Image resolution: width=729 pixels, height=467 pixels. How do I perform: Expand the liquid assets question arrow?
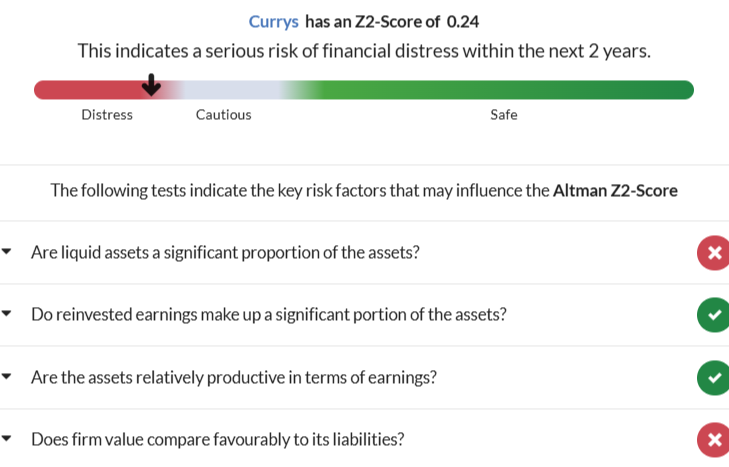point(8,252)
